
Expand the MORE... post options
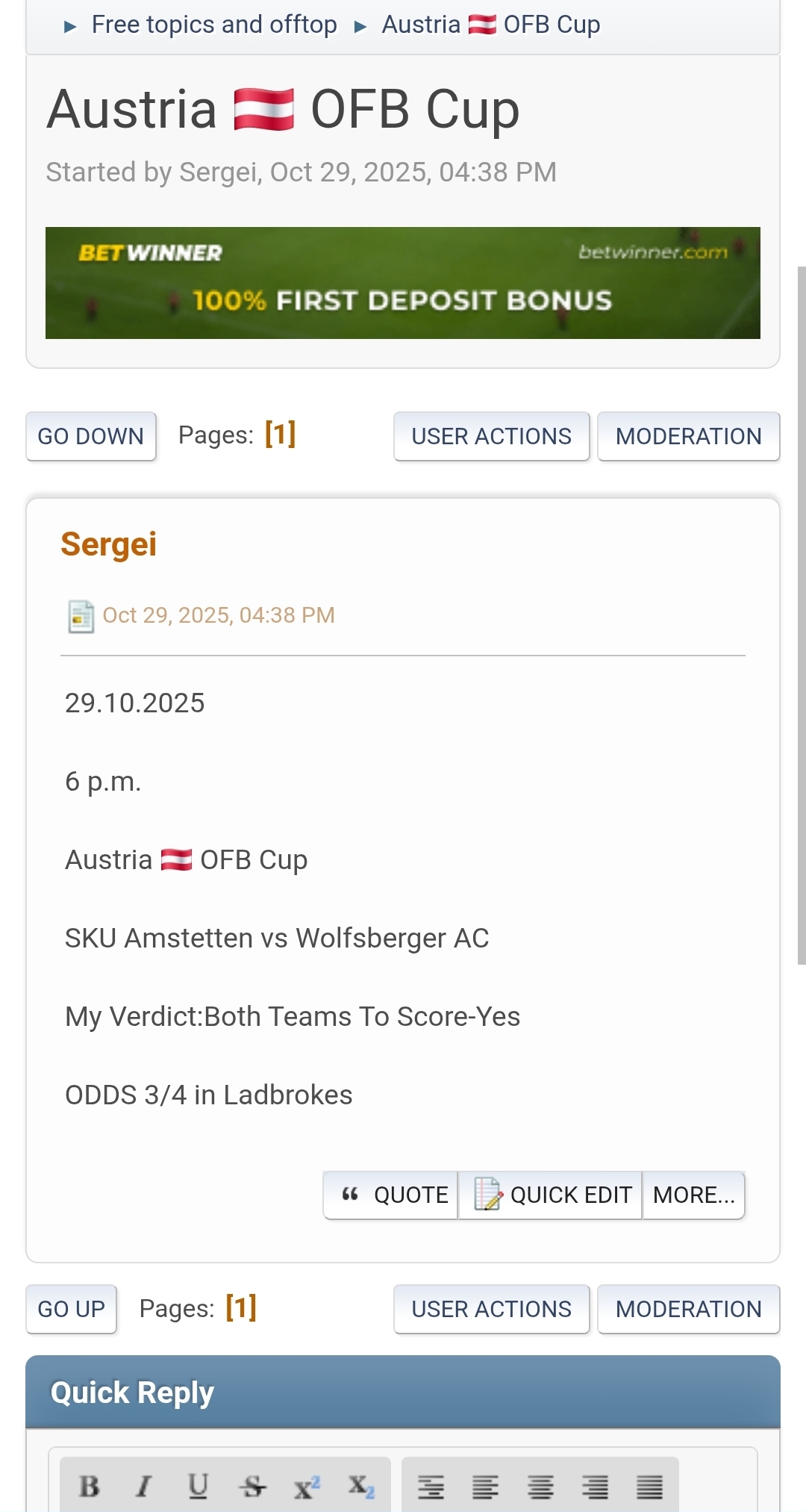tap(694, 1195)
